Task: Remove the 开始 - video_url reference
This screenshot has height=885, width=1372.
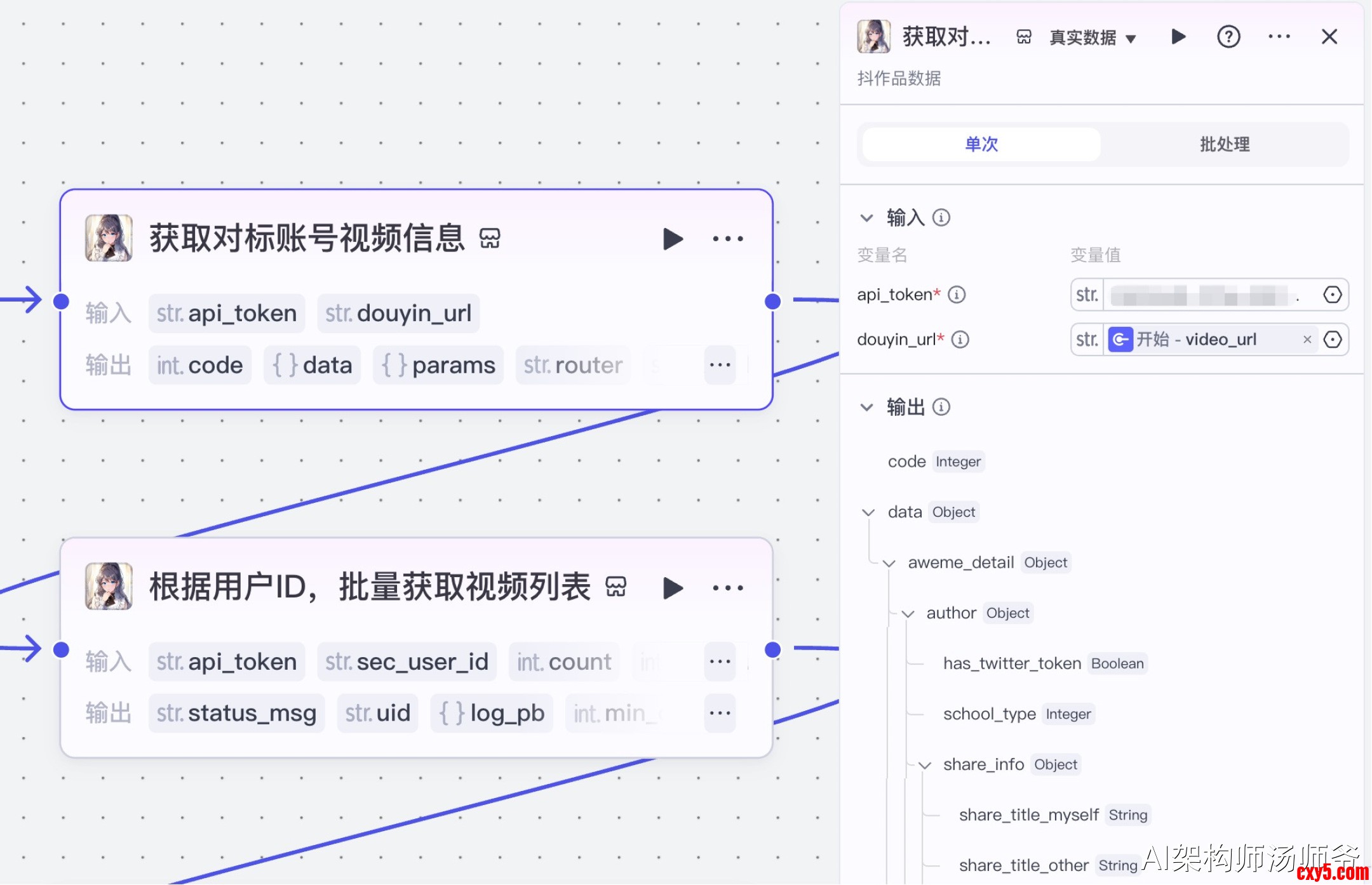Action: click(x=1307, y=340)
